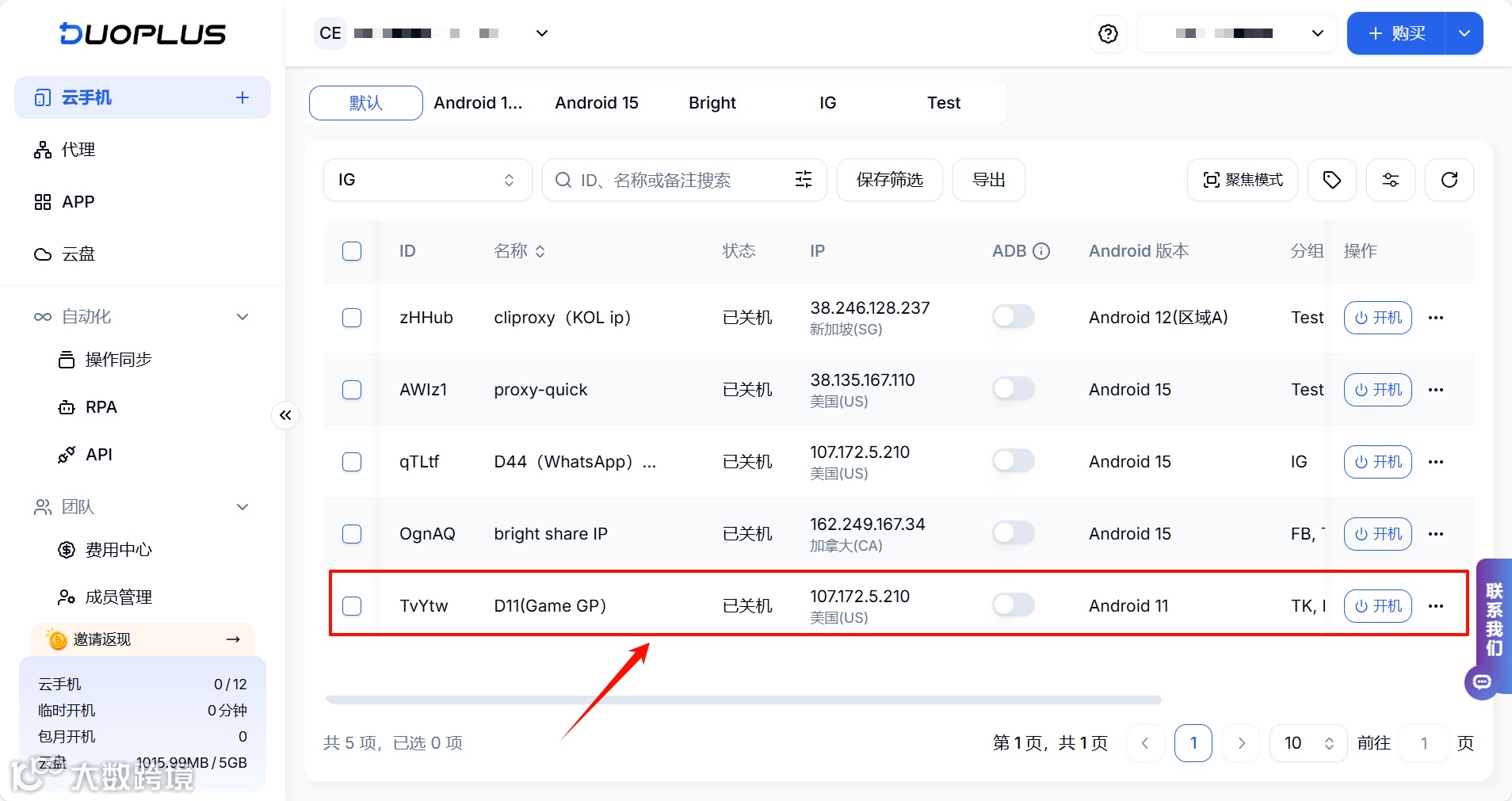This screenshot has height=801, width=1512.
Task: Toggle ADB for zHHub
Action: coord(1014,317)
